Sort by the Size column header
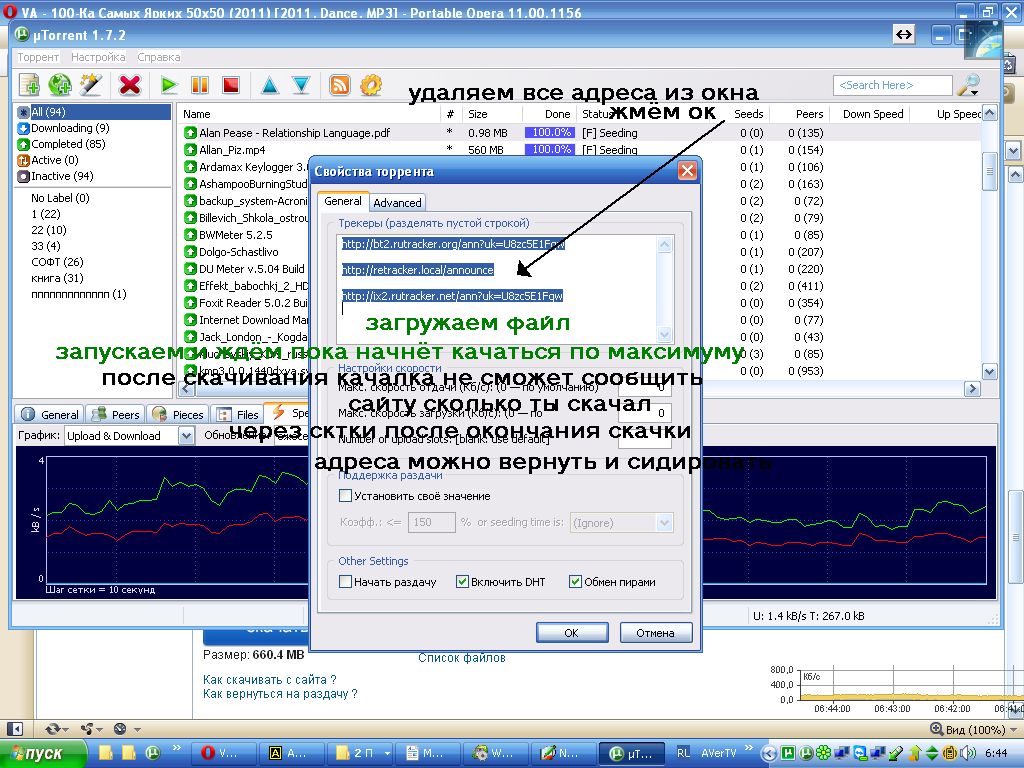 (493, 114)
